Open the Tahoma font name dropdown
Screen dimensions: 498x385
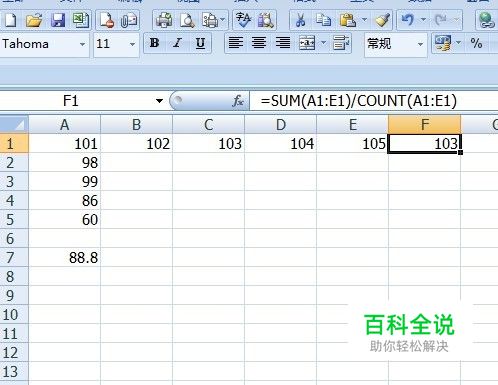[82, 44]
